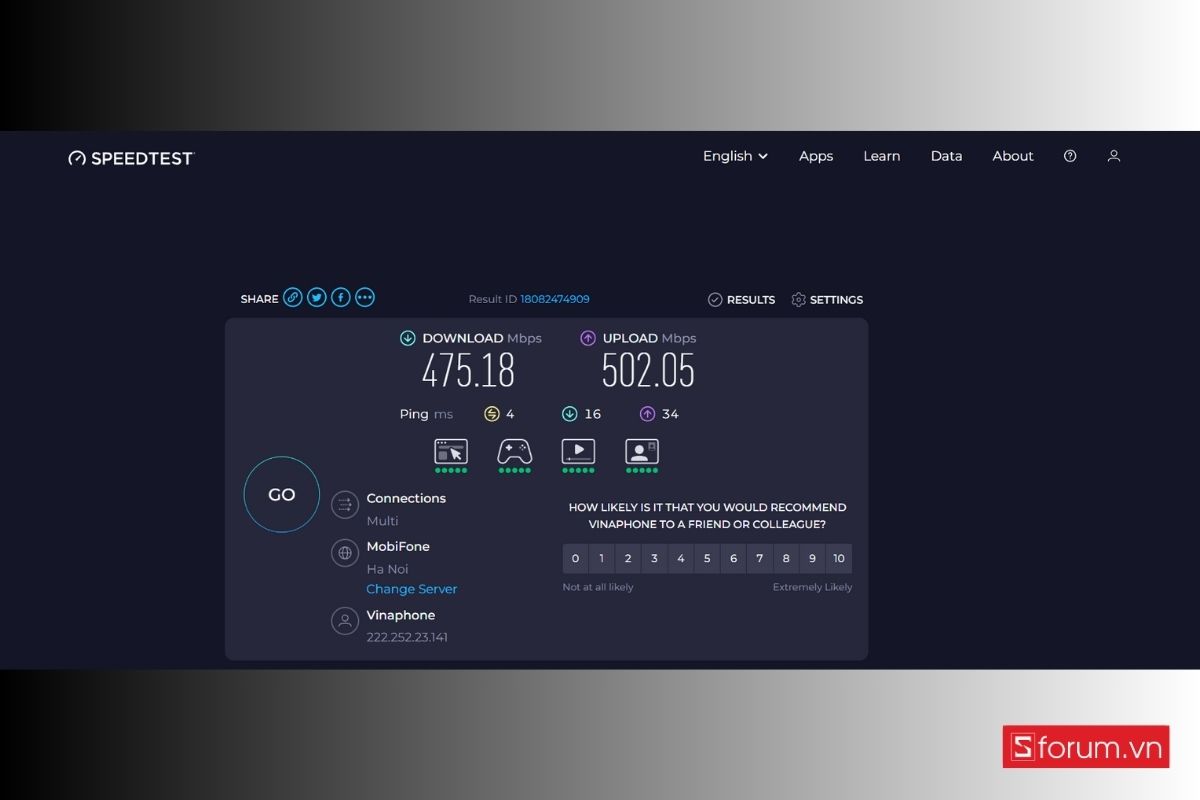The image size is (1200, 800).
Task: Click the Vinaphone provider name
Action: (x=401, y=615)
